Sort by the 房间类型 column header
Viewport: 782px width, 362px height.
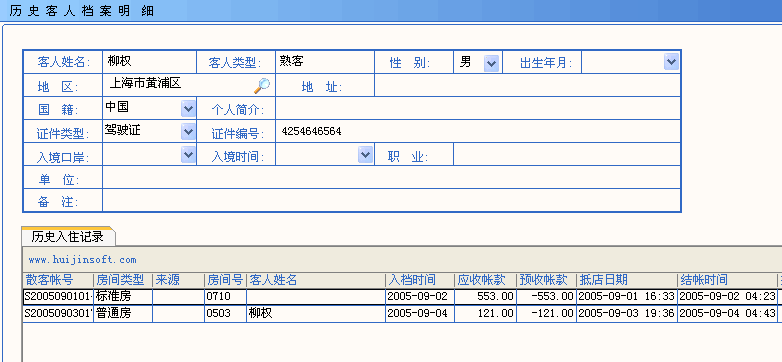click(123, 280)
